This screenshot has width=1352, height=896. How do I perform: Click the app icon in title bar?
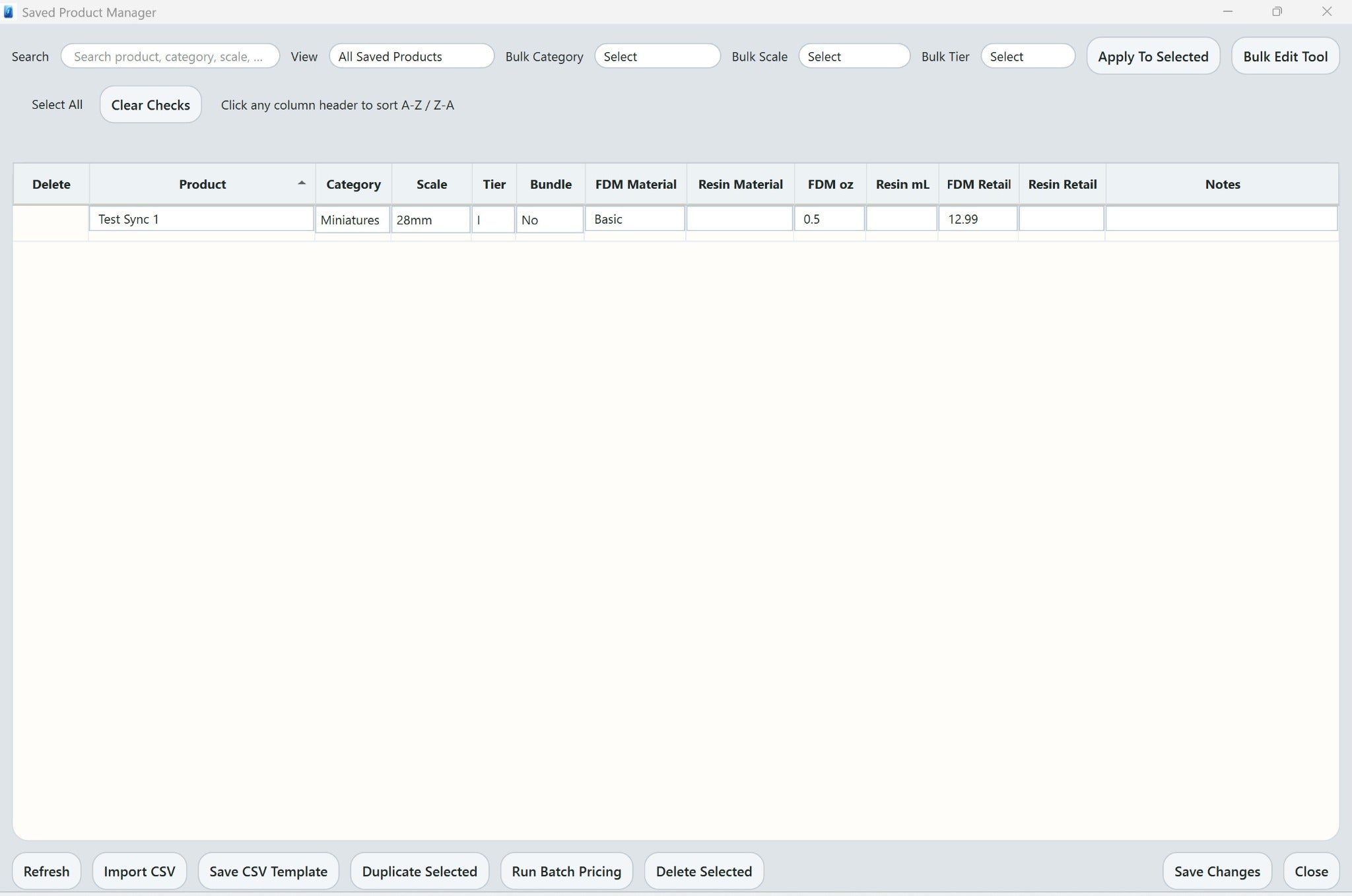click(x=9, y=12)
